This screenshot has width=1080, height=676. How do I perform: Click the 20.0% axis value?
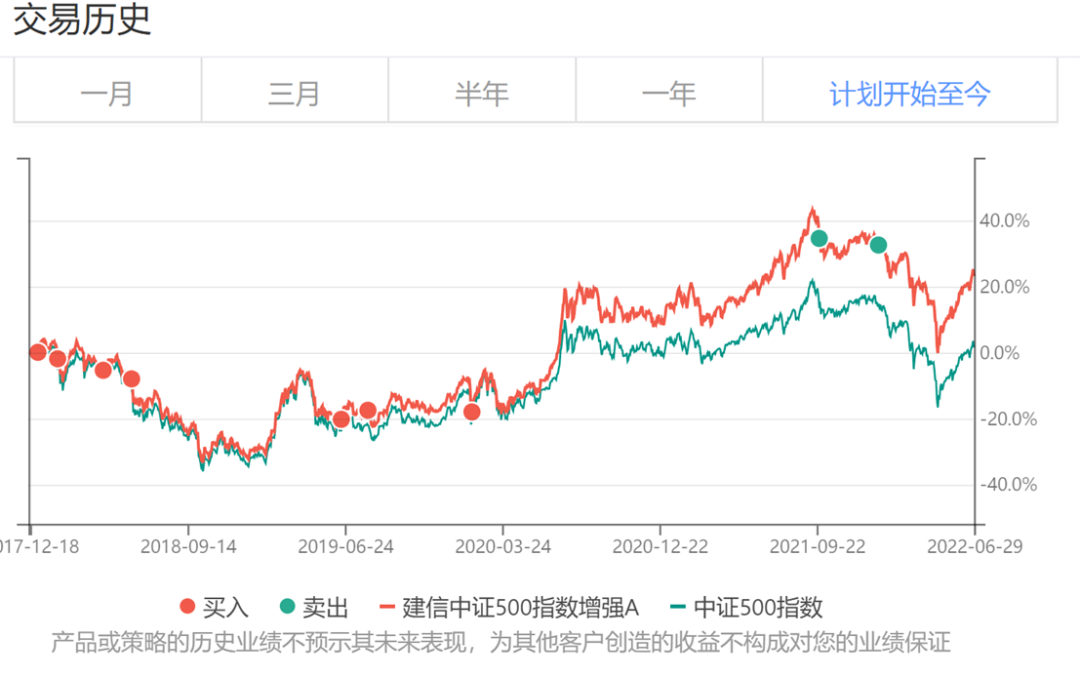click(1004, 287)
